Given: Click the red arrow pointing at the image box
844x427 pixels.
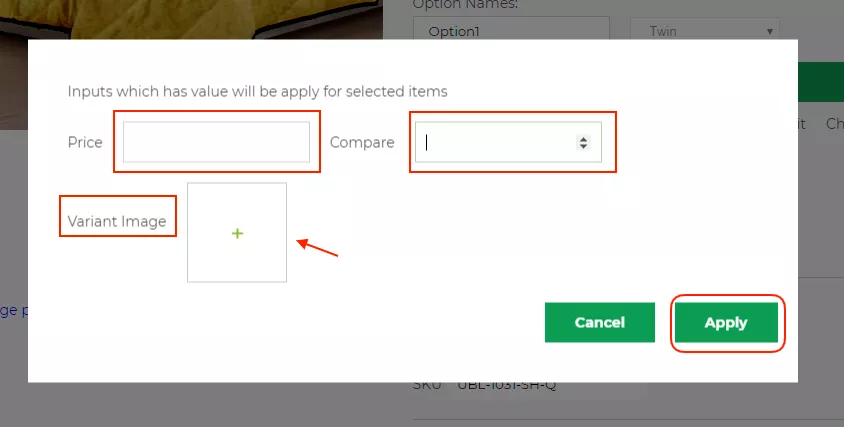Looking at the screenshot, I should [319, 247].
